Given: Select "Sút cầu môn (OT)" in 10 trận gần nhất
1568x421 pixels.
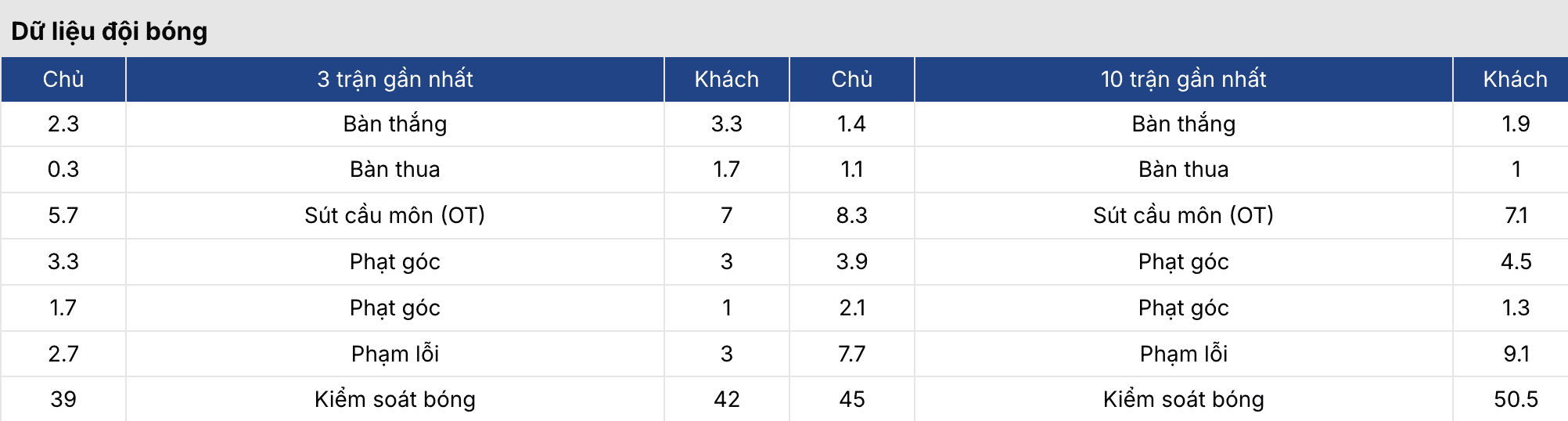Looking at the screenshot, I should [1183, 215].
